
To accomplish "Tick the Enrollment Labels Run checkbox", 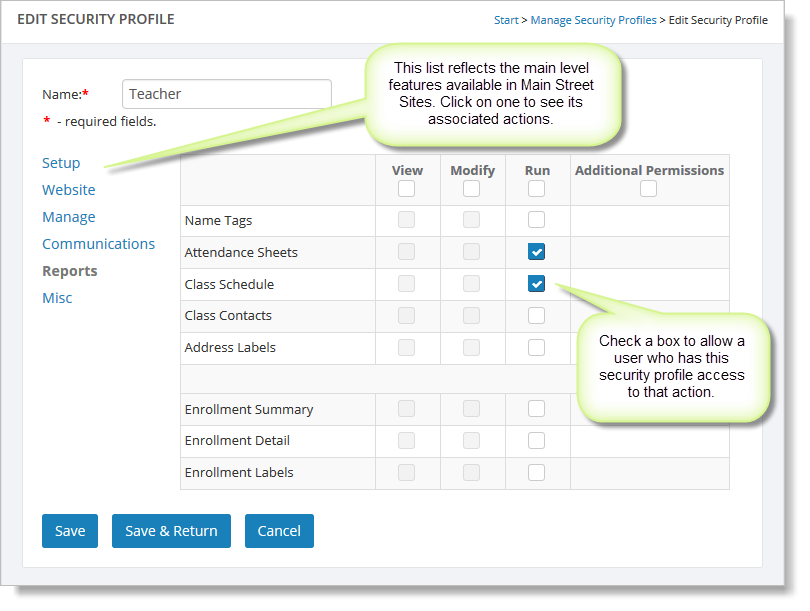I will coord(537,473).
